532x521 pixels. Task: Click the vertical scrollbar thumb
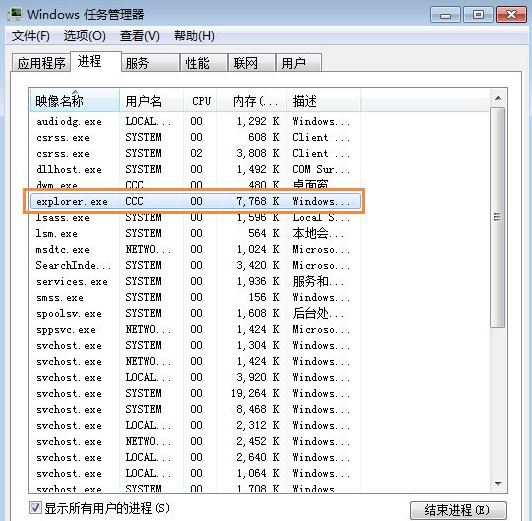tap(498, 217)
